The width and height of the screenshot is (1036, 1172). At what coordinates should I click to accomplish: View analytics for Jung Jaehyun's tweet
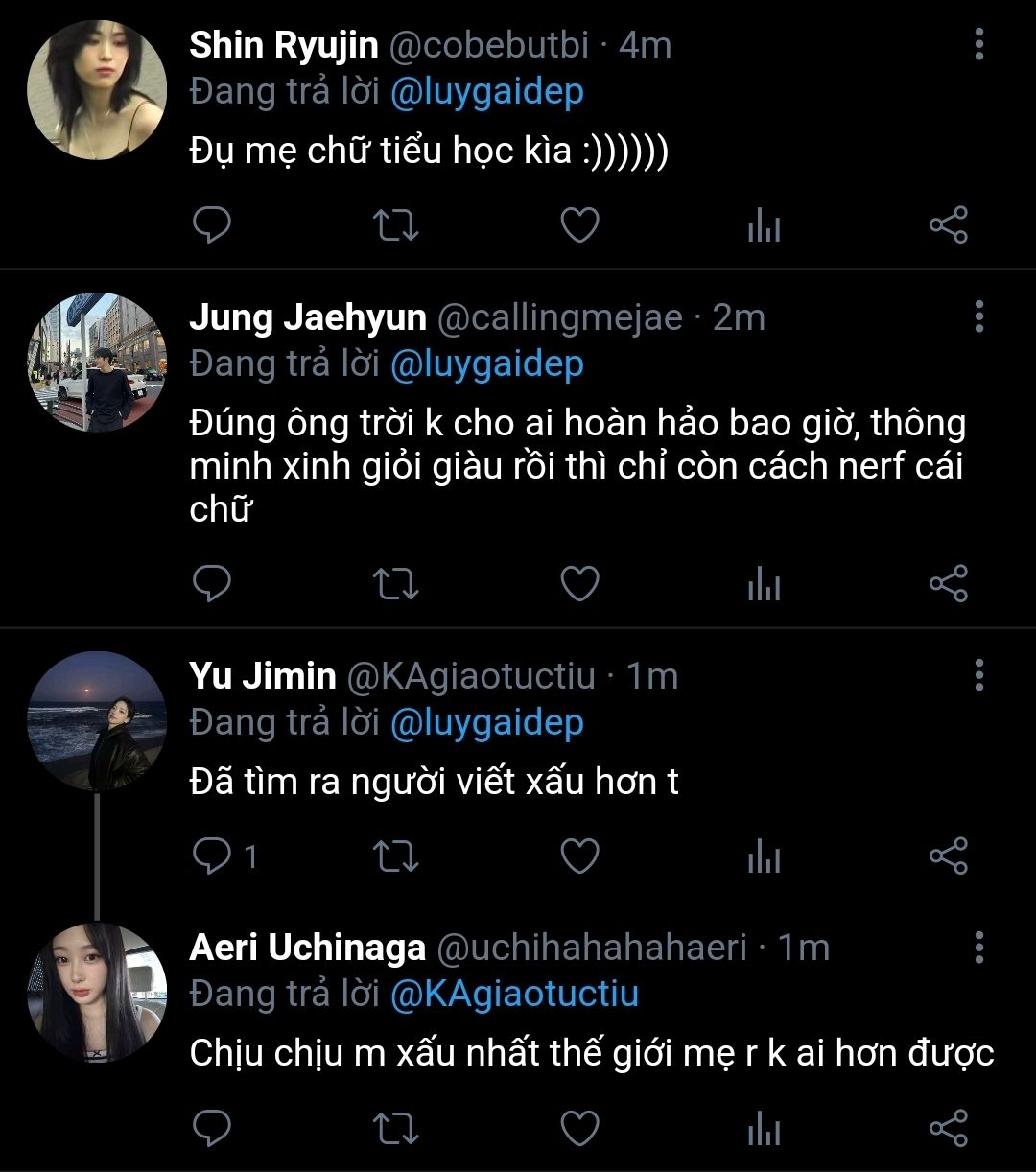[x=764, y=584]
